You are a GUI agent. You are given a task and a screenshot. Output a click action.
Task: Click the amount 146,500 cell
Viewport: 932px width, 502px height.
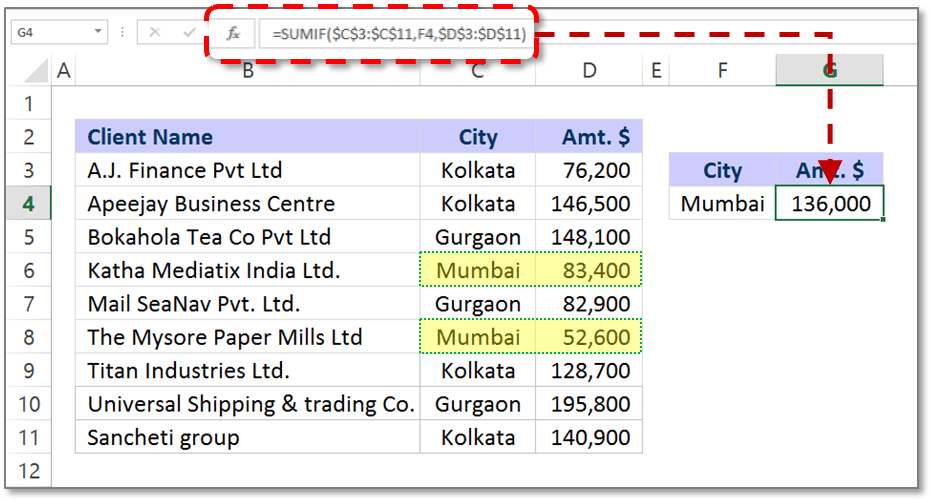[x=589, y=204]
